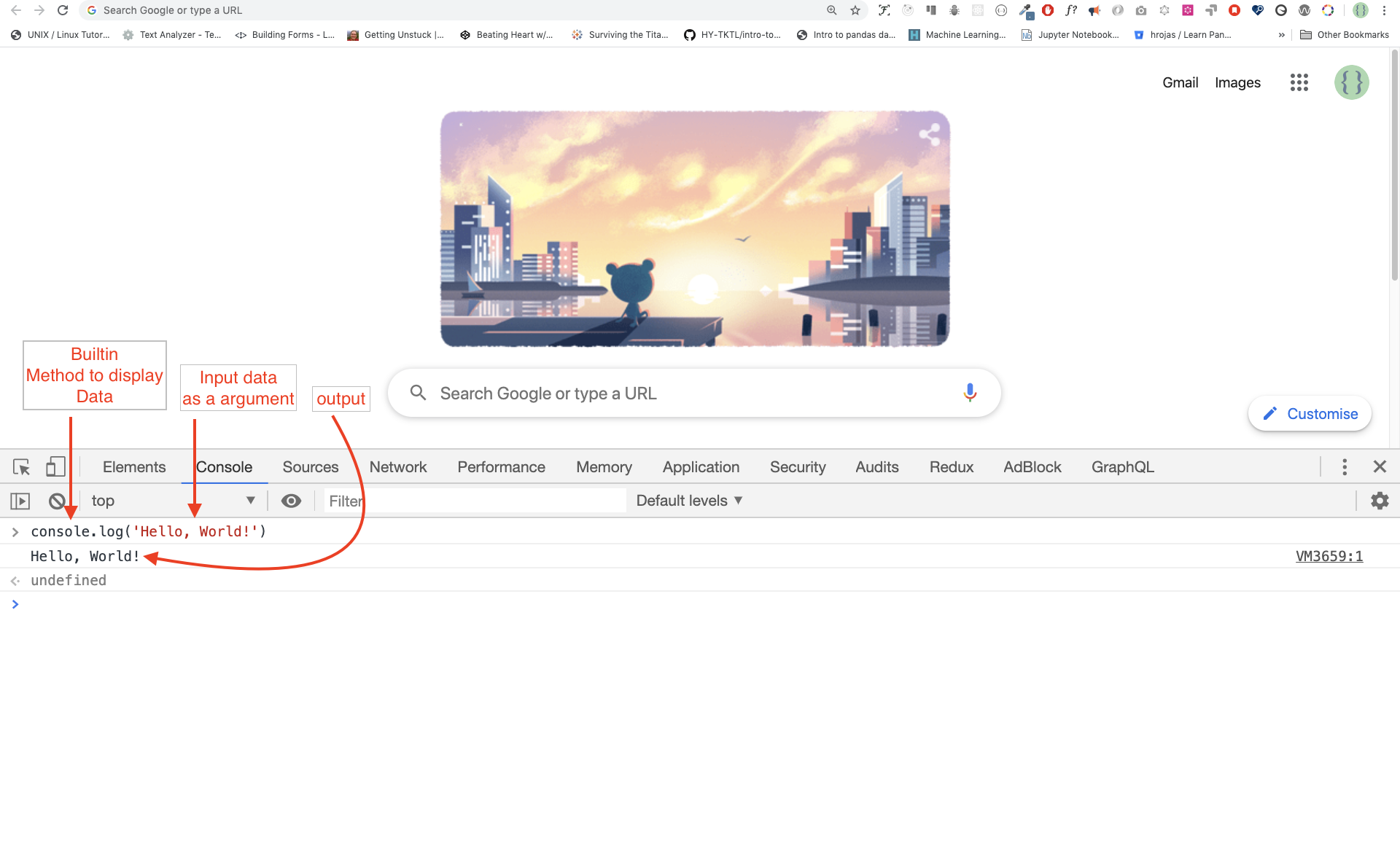Bookmark this page with star icon

pyautogui.click(x=855, y=10)
